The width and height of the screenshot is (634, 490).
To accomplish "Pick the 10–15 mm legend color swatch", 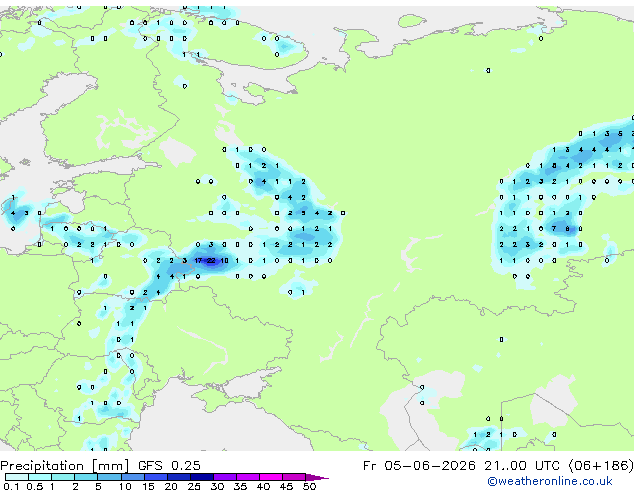I will [x=133, y=477].
